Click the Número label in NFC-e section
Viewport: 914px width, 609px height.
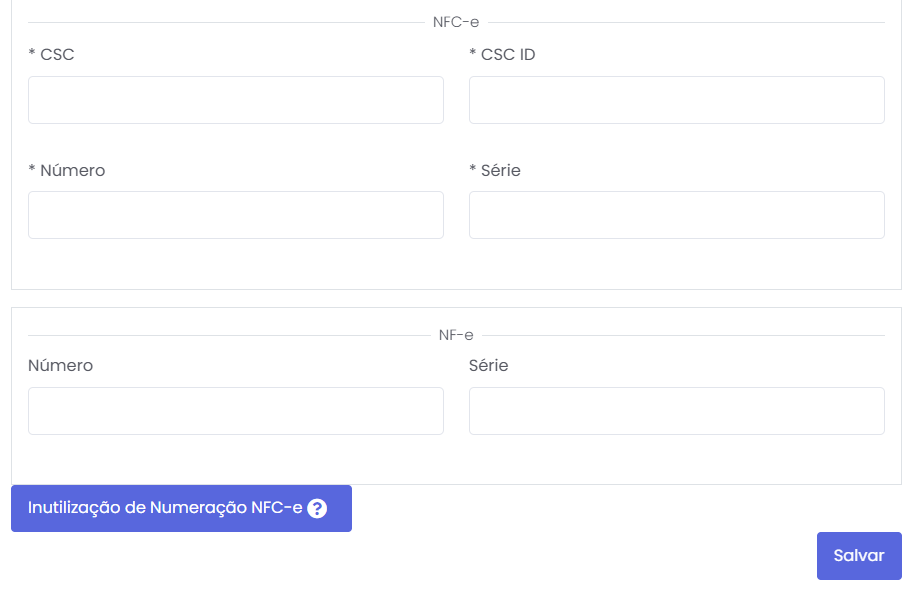click(x=72, y=171)
